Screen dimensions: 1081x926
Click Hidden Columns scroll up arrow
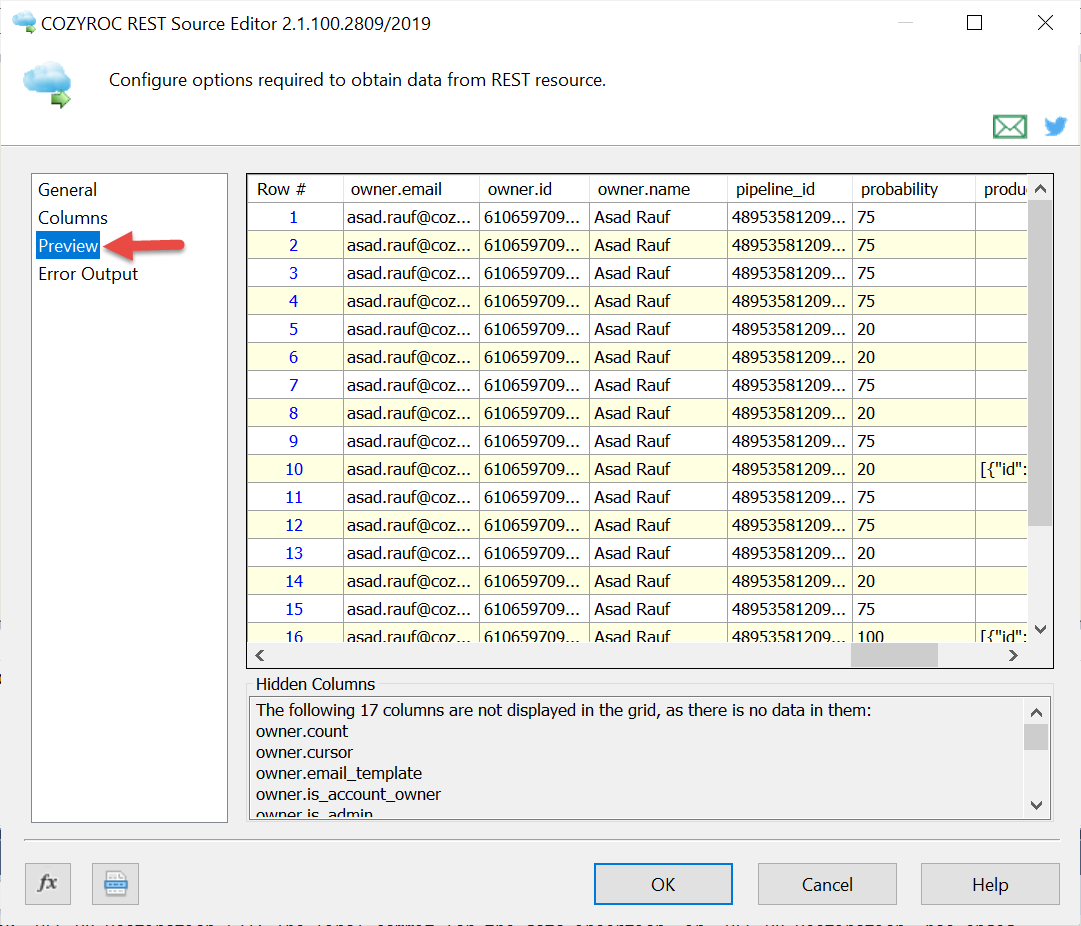(x=1036, y=712)
